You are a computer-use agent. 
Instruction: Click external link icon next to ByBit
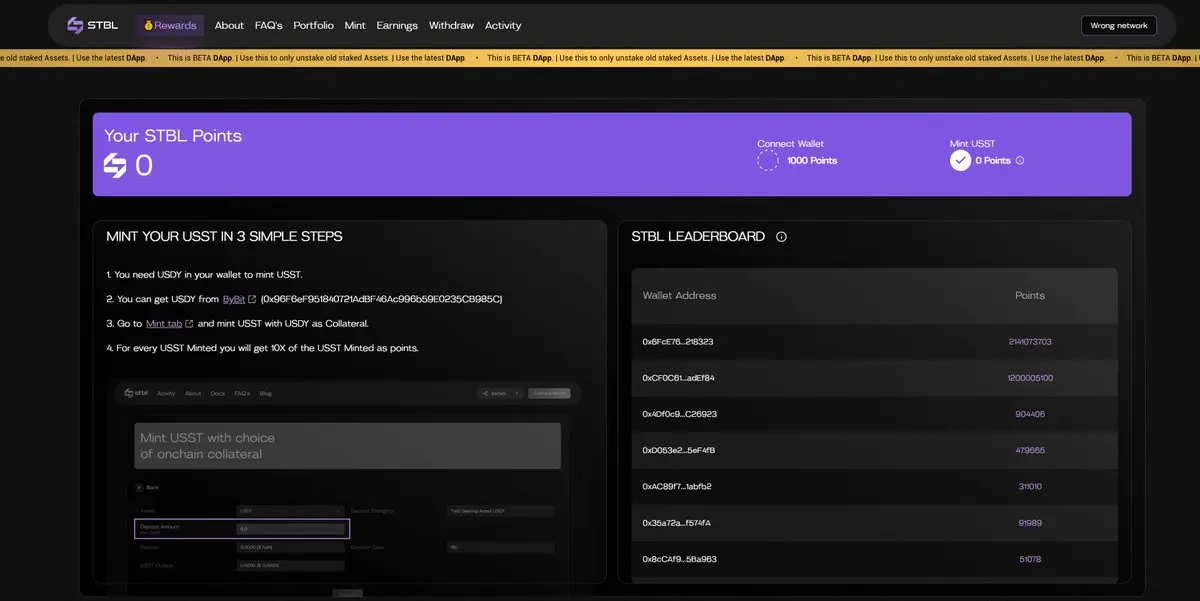tap(252, 299)
